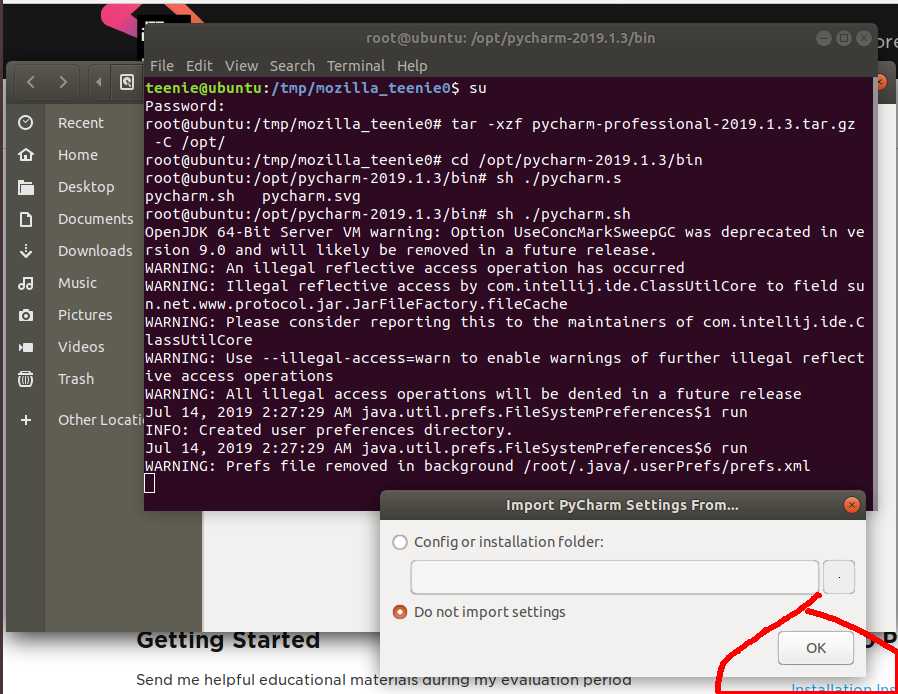Click the OK button in import dialog
Image resolution: width=898 pixels, height=694 pixels.
click(x=816, y=648)
